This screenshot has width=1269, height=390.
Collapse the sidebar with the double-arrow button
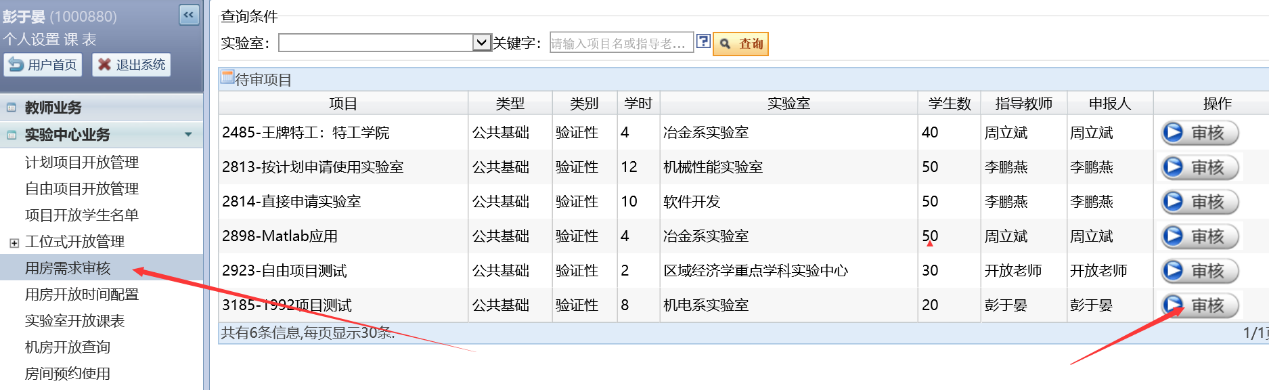click(188, 14)
